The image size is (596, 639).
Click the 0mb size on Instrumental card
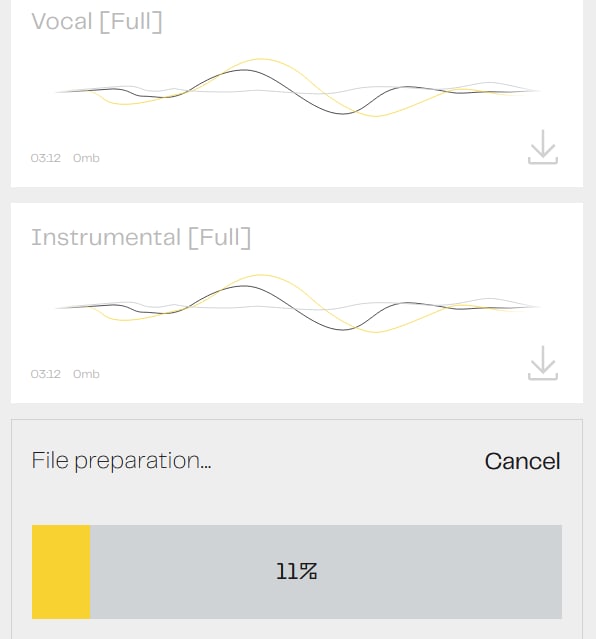pos(86,374)
